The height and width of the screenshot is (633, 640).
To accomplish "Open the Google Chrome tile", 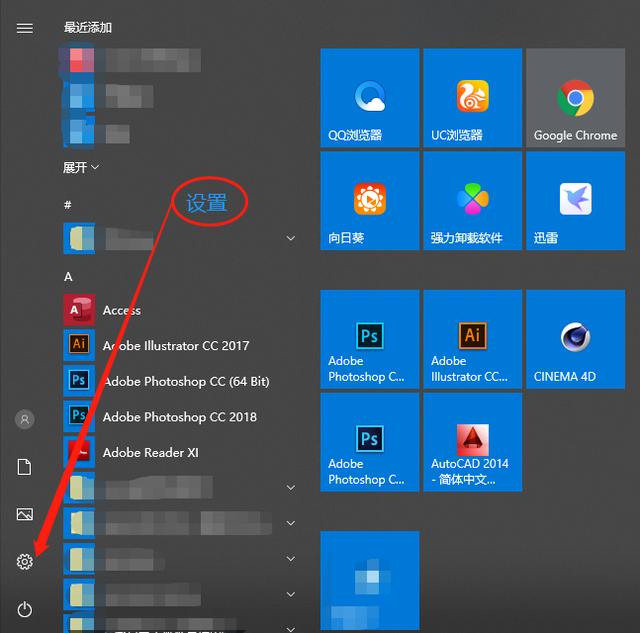I will [576, 98].
